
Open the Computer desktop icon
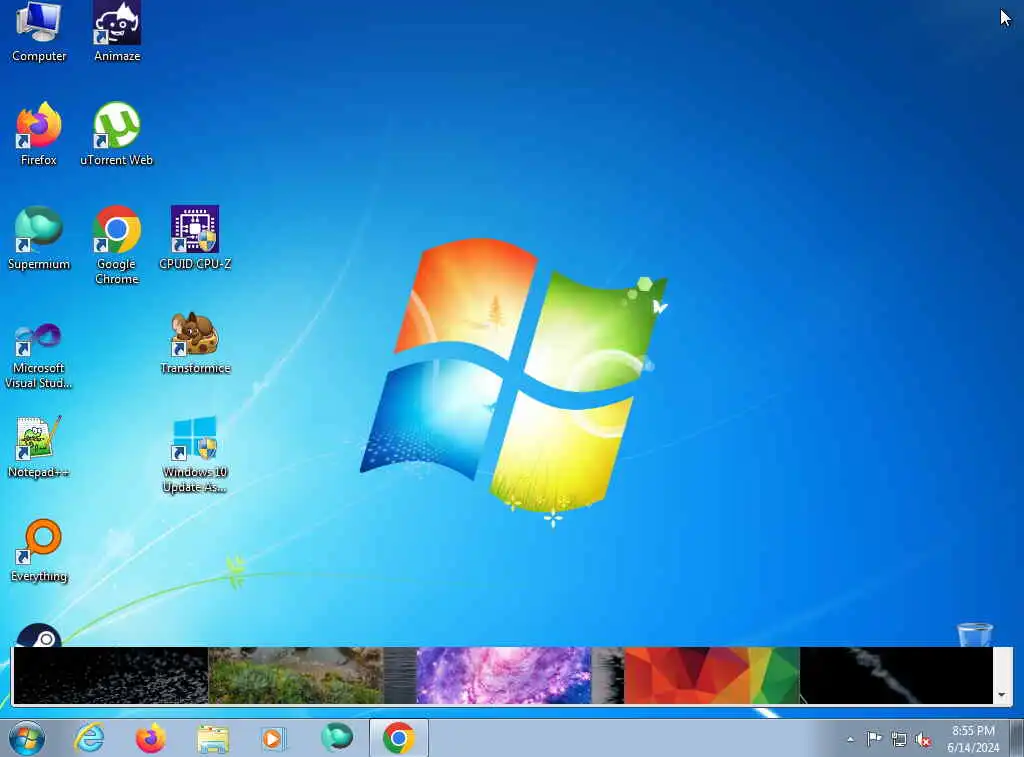pyautogui.click(x=39, y=31)
